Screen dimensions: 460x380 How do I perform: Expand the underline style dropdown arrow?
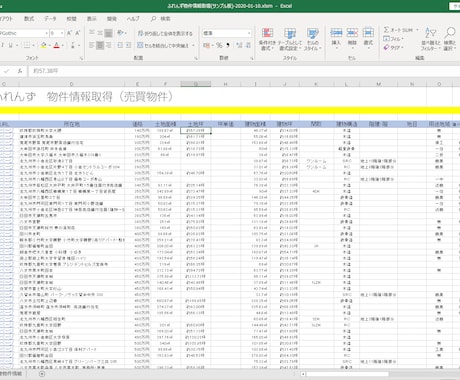17,45
